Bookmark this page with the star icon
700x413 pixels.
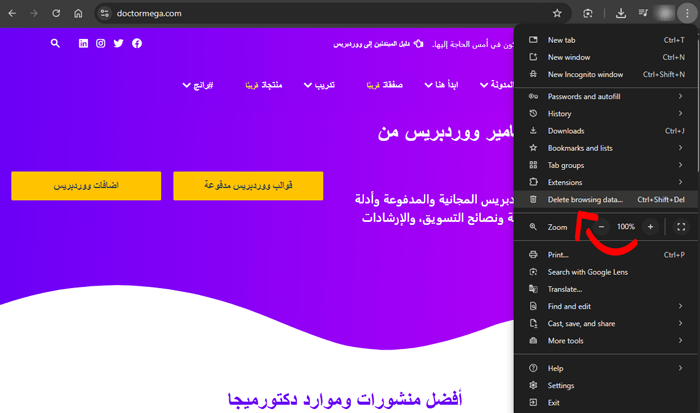[557, 13]
